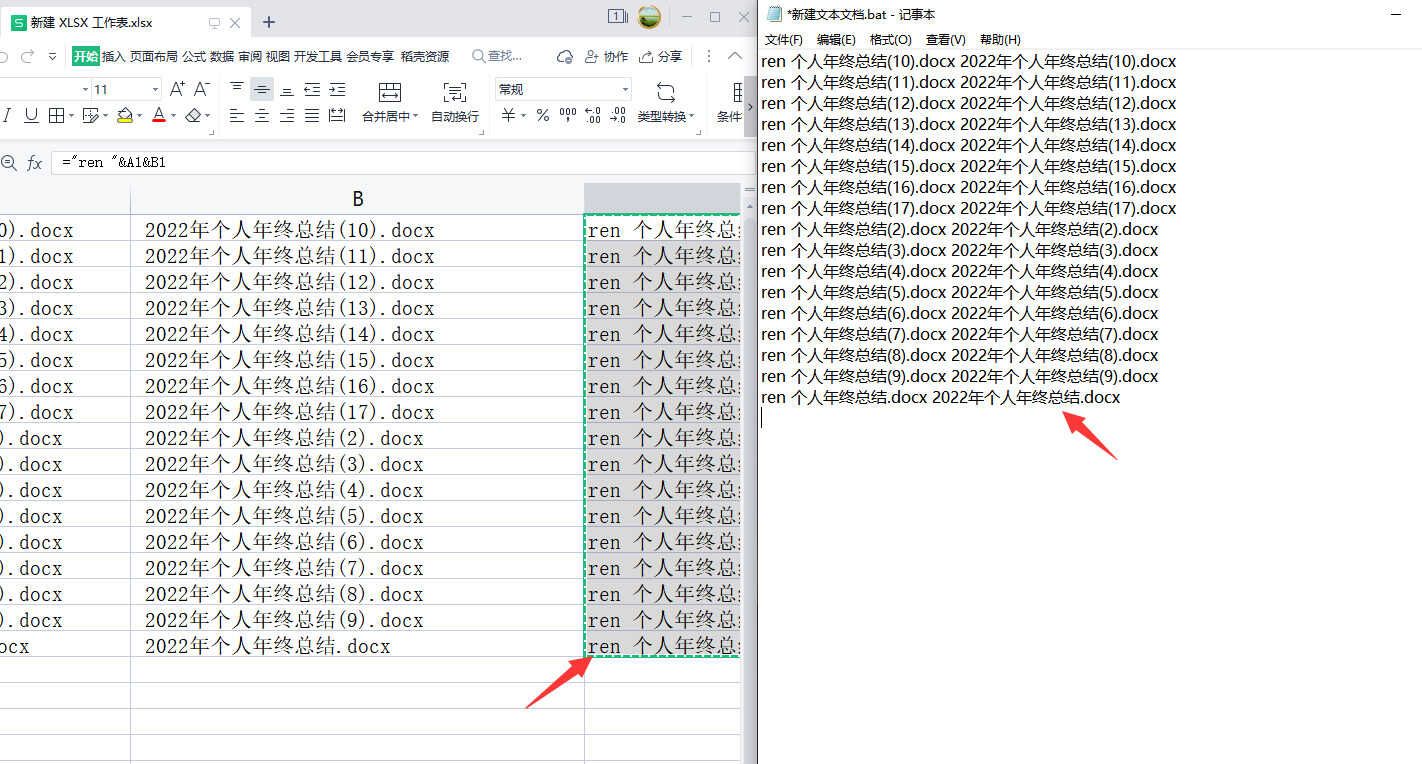
Task: Toggle center horizontal alignment
Action: point(261,116)
